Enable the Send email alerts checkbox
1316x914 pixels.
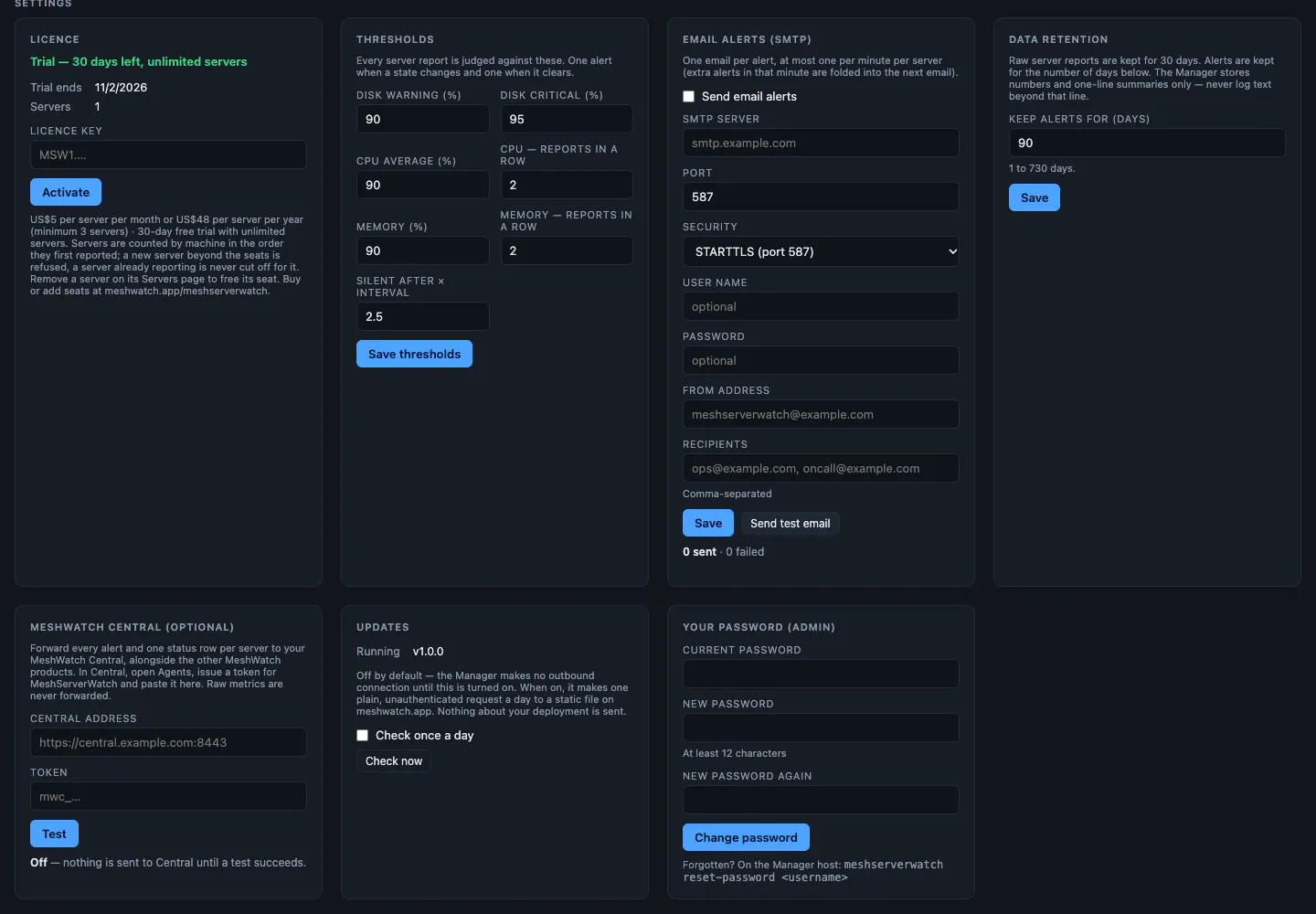tap(689, 97)
